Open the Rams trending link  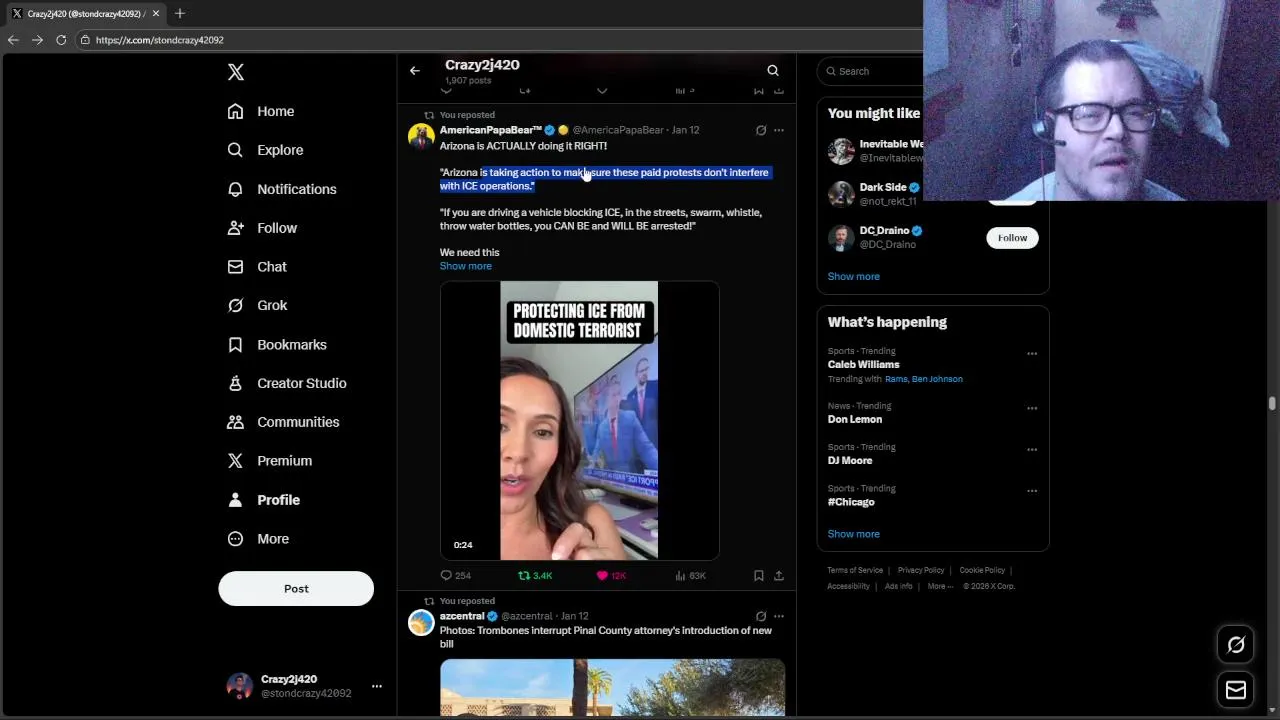coord(896,379)
